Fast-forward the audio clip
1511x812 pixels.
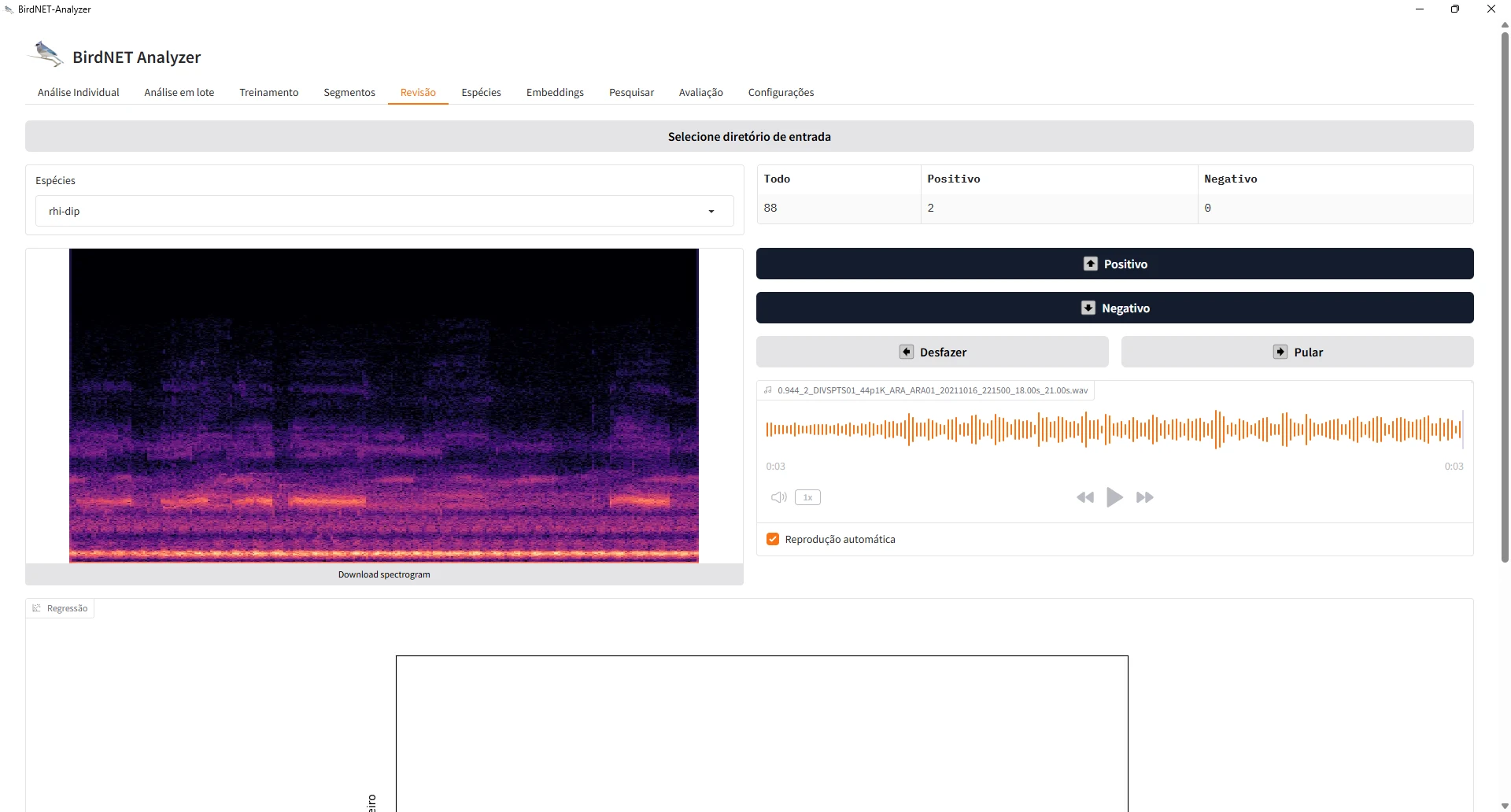point(1145,497)
